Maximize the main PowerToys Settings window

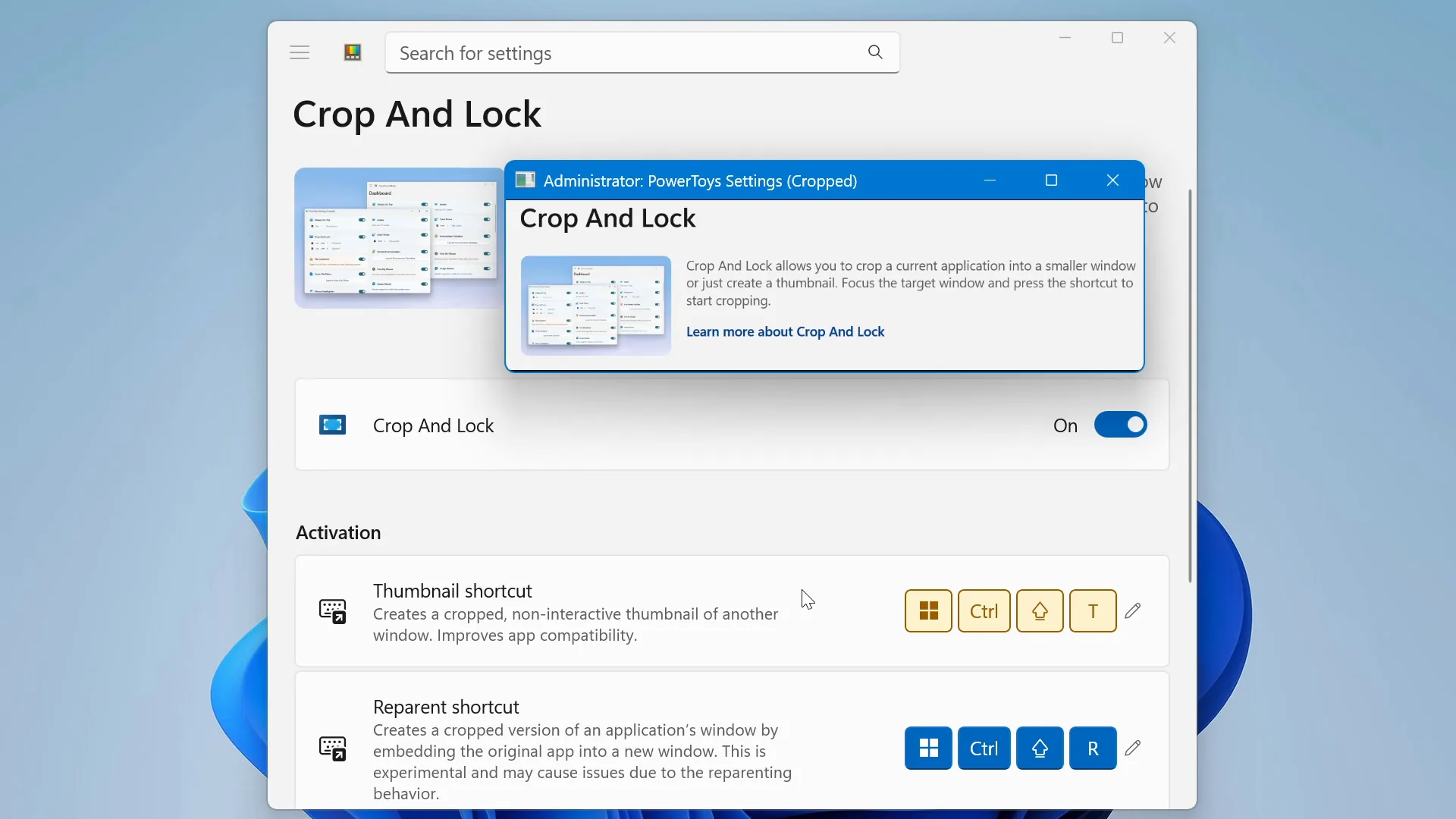point(1117,38)
